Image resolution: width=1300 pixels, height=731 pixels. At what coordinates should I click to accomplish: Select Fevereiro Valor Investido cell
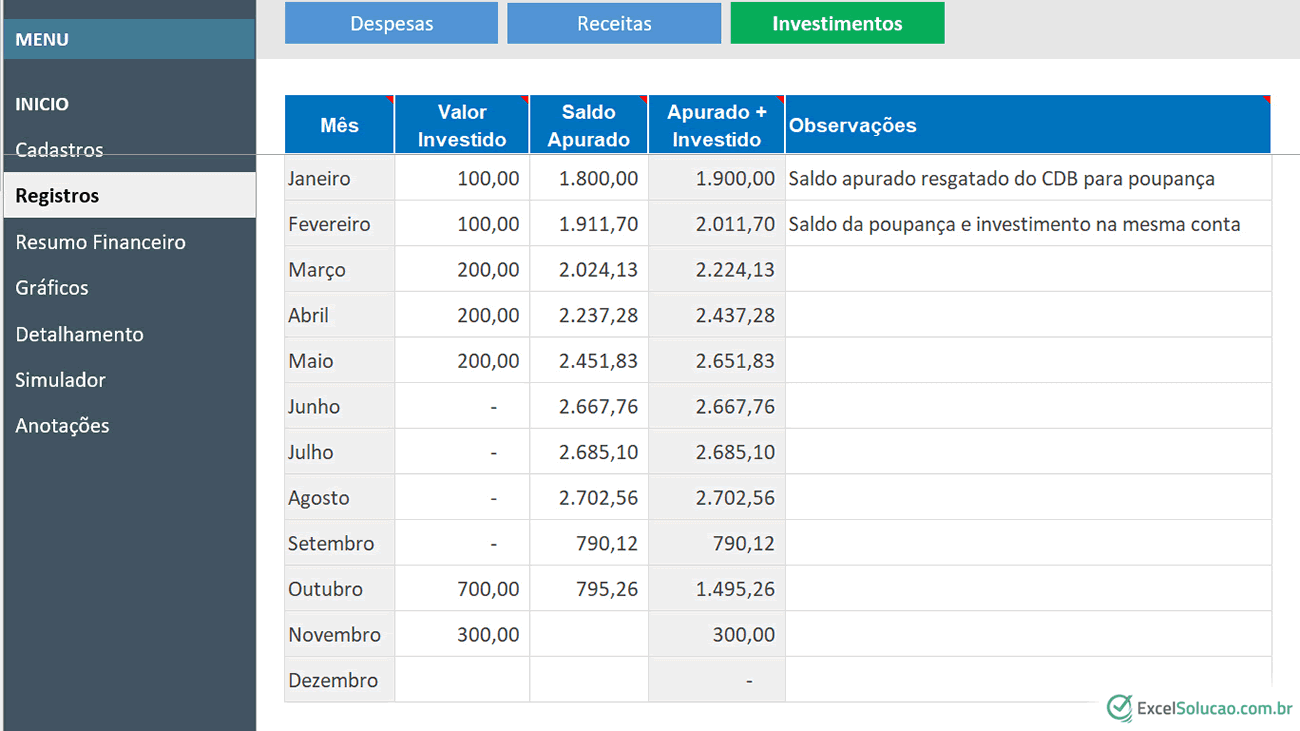tap(462, 224)
